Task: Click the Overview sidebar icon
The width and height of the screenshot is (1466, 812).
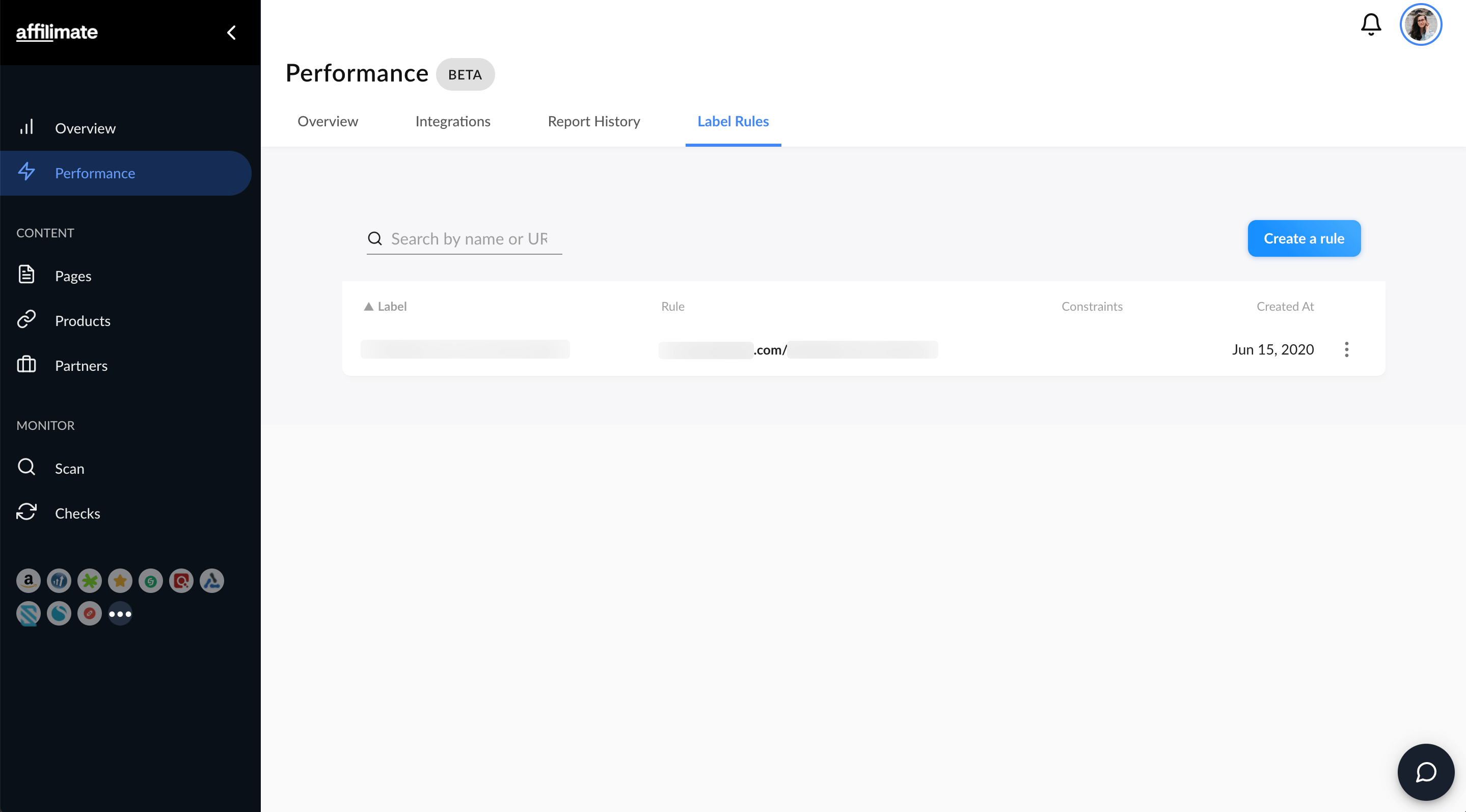Action: click(x=27, y=127)
